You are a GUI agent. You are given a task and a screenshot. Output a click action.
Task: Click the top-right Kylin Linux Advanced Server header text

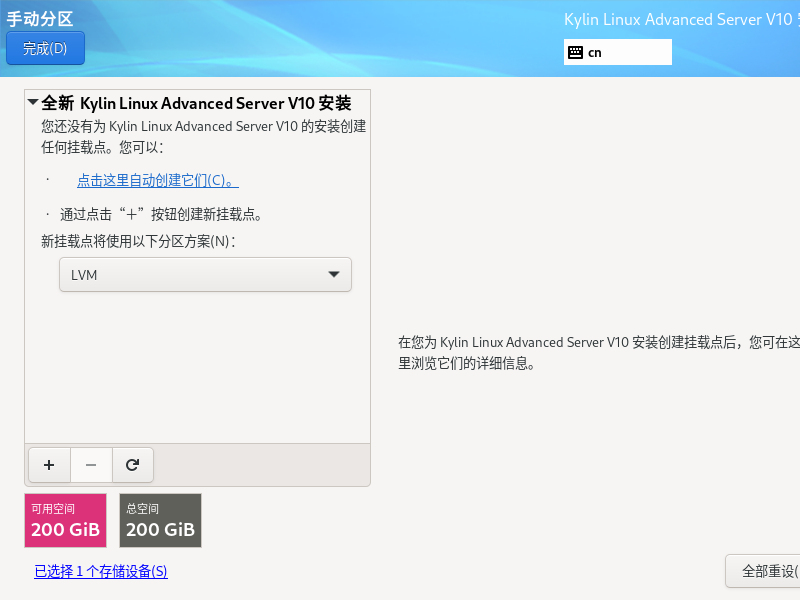pyautogui.click(x=680, y=19)
